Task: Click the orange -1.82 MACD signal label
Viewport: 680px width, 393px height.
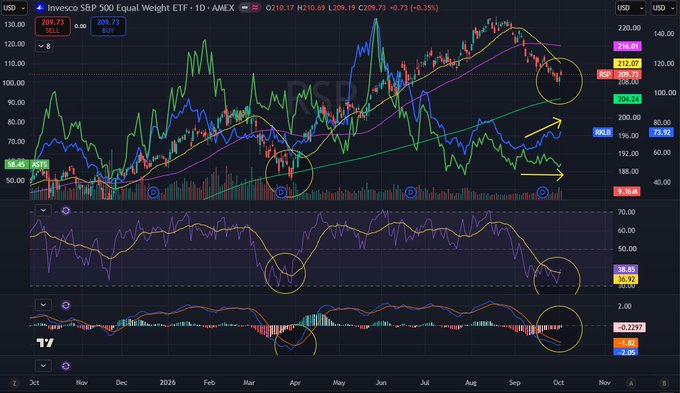Action: pos(626,343)
